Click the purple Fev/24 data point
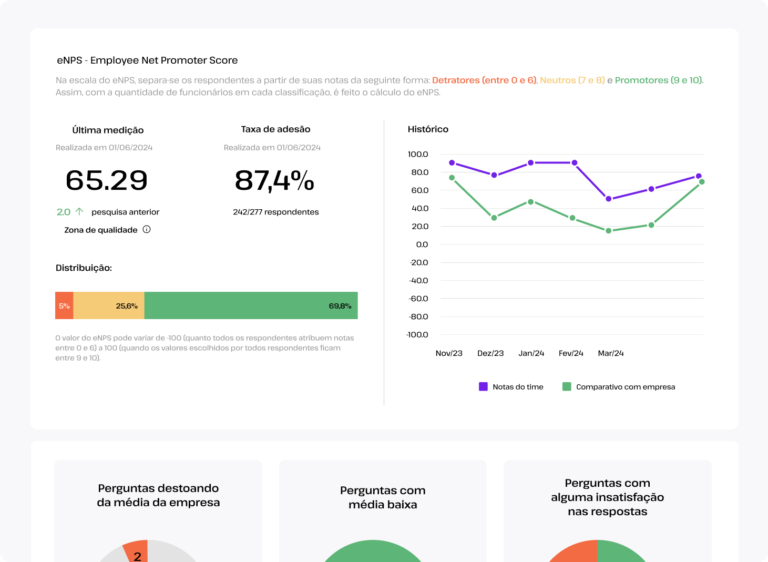The width and height of the screenshot is (768, 562). point(575,163)
